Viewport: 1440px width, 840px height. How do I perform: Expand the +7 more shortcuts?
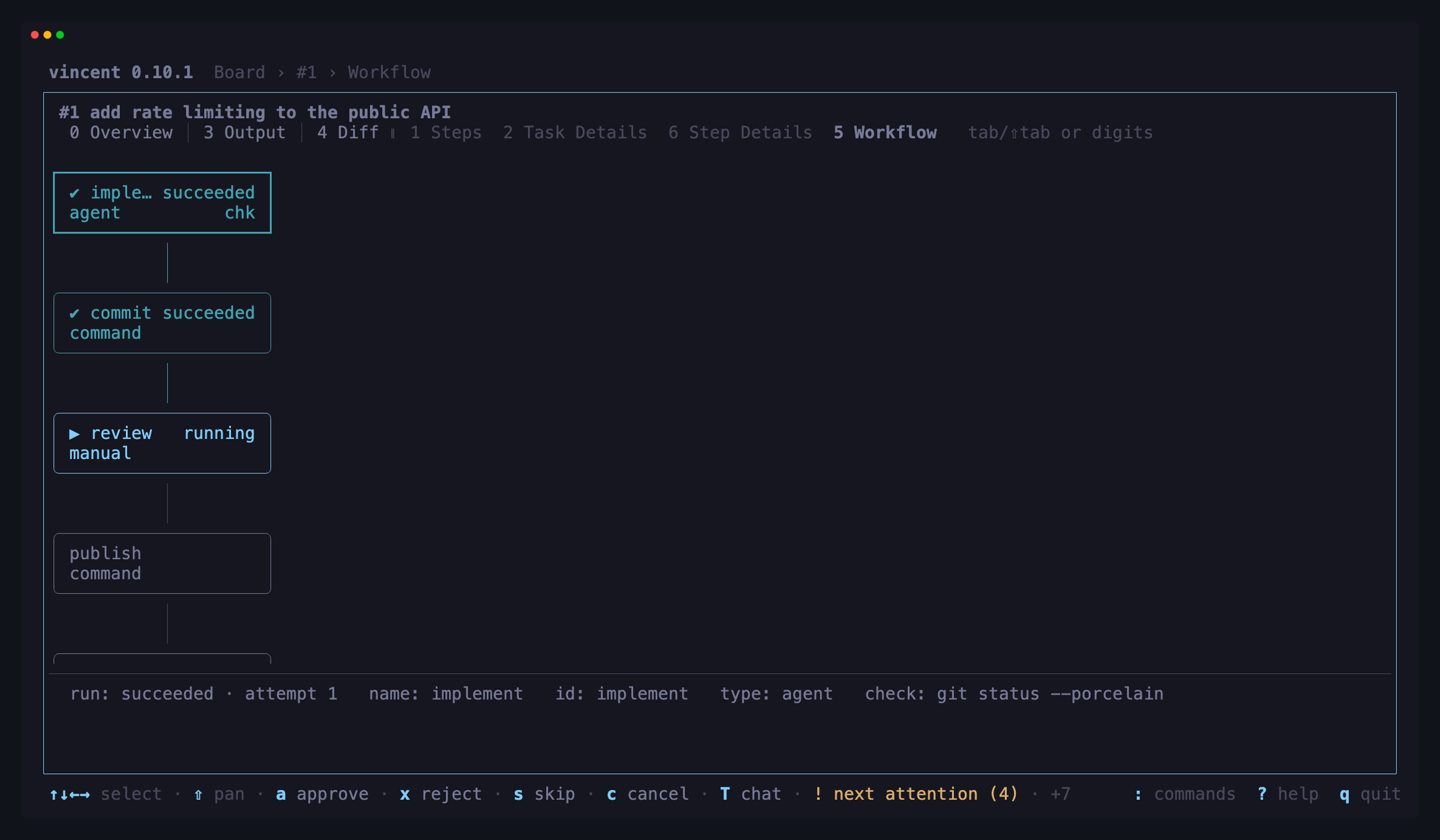1060,794
